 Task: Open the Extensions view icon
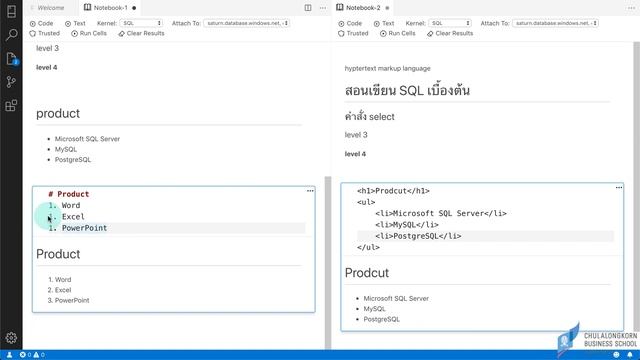(x=11, y=106)
